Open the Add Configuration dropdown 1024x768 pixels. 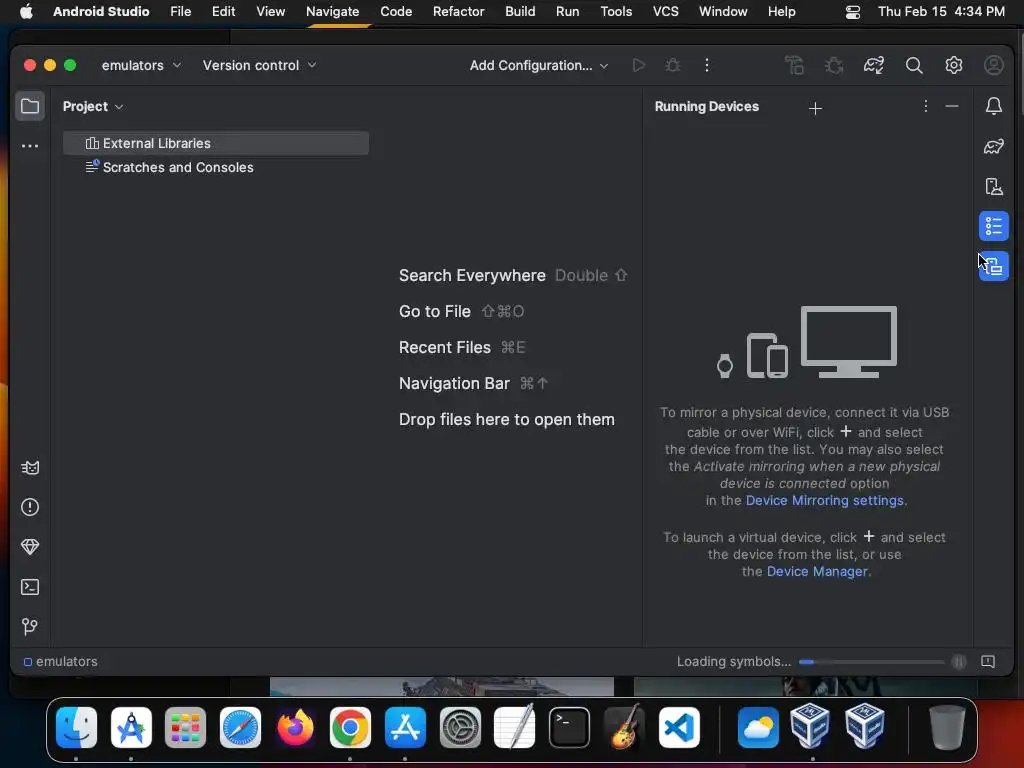coord(539,65)
